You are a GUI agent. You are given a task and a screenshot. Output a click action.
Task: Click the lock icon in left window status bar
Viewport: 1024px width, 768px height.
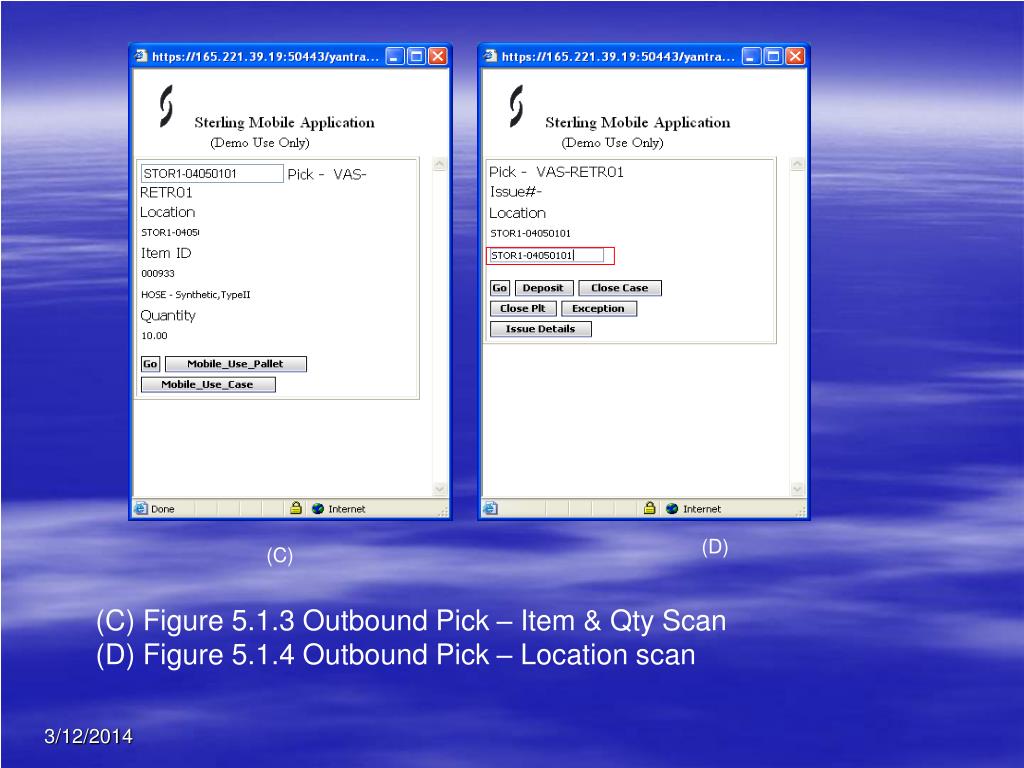(x=296, y=507)
